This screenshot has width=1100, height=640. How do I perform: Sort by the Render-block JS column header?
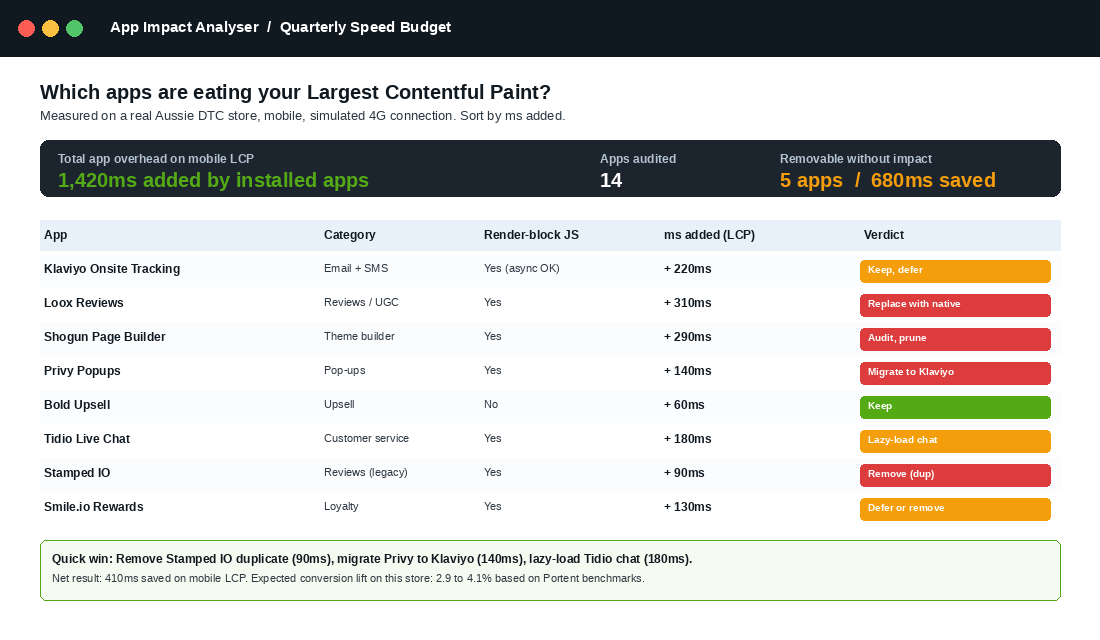click(531, 235)
